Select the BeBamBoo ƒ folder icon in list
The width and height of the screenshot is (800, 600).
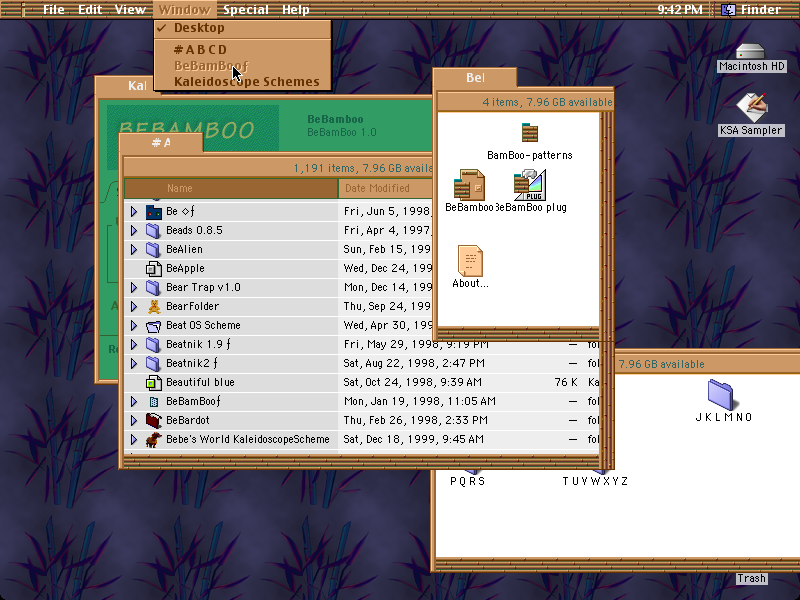click(154, 402)
